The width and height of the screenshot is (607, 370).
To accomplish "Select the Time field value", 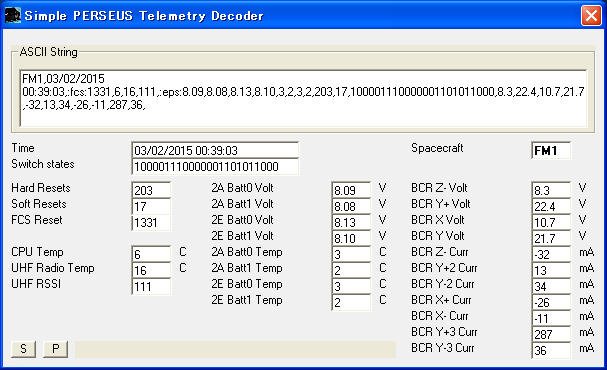I will [x=215, y=150].
